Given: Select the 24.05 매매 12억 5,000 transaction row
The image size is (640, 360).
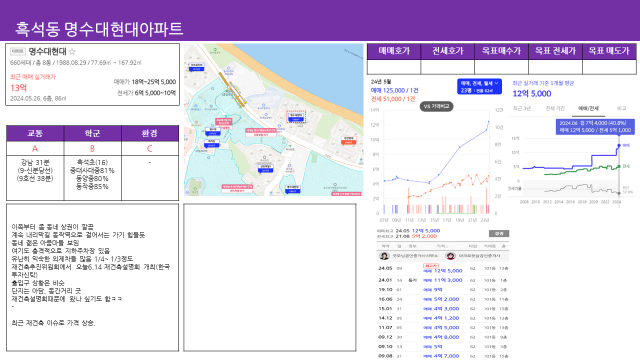Looking at the screenshot, I should click(x=443, y=269).
